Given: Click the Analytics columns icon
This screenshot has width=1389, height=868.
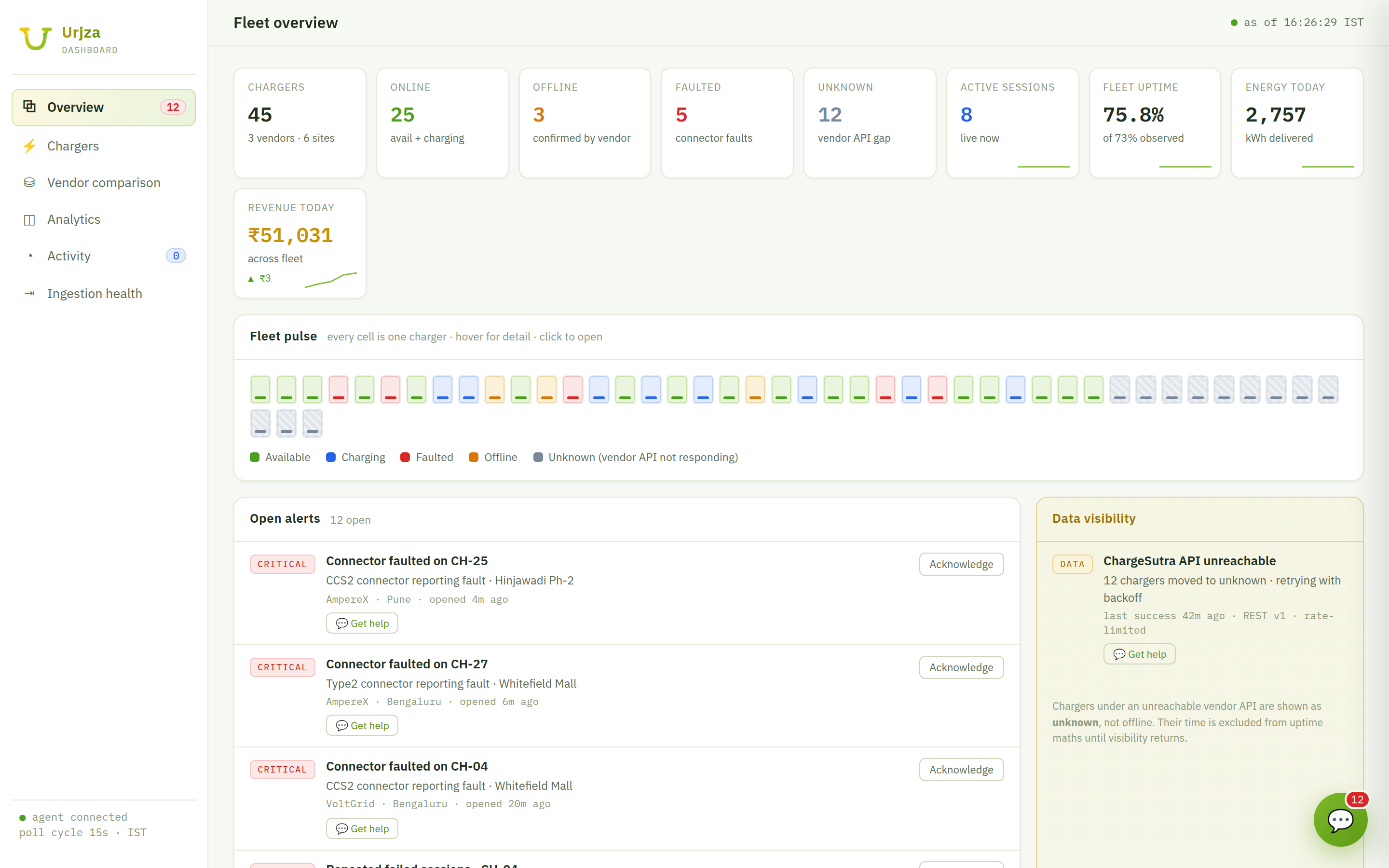Looking at the screenshot, I should point(29,220).
